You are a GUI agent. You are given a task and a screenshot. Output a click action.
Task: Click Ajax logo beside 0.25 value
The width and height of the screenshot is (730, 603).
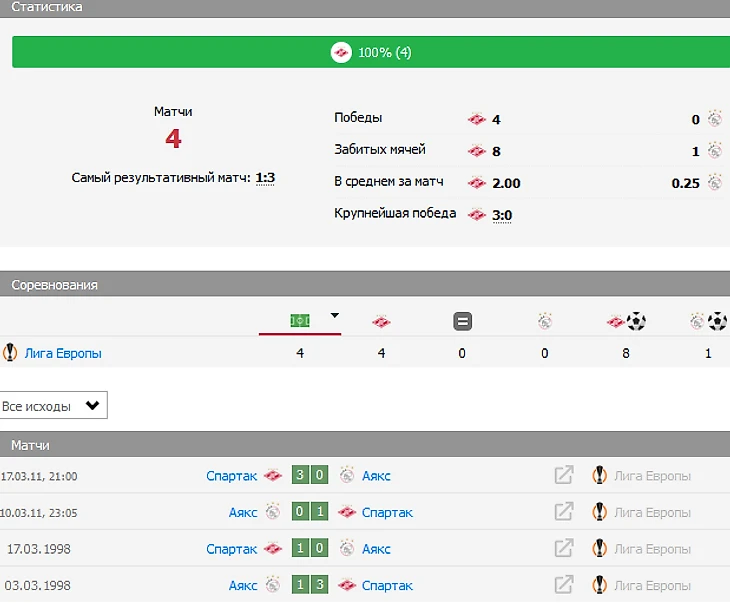point(715,182)
